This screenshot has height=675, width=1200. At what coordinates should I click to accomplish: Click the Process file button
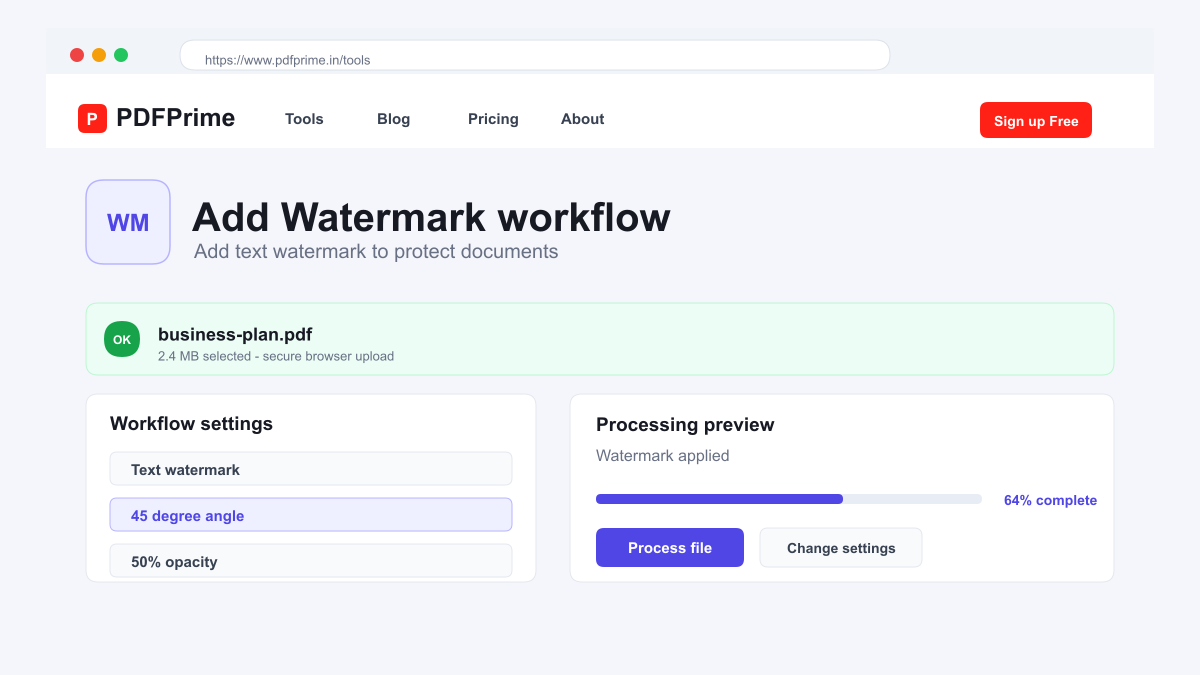670,547
